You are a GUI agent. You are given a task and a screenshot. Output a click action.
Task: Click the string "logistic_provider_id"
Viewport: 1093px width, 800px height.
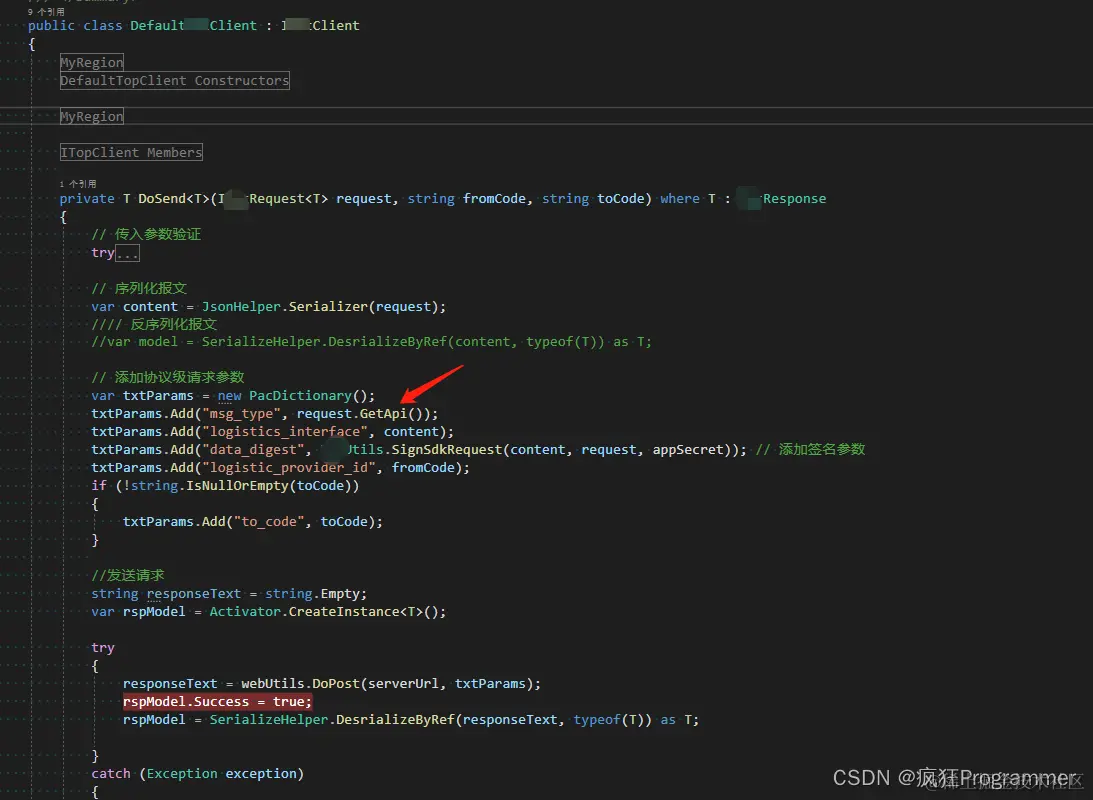click(289, 468)
